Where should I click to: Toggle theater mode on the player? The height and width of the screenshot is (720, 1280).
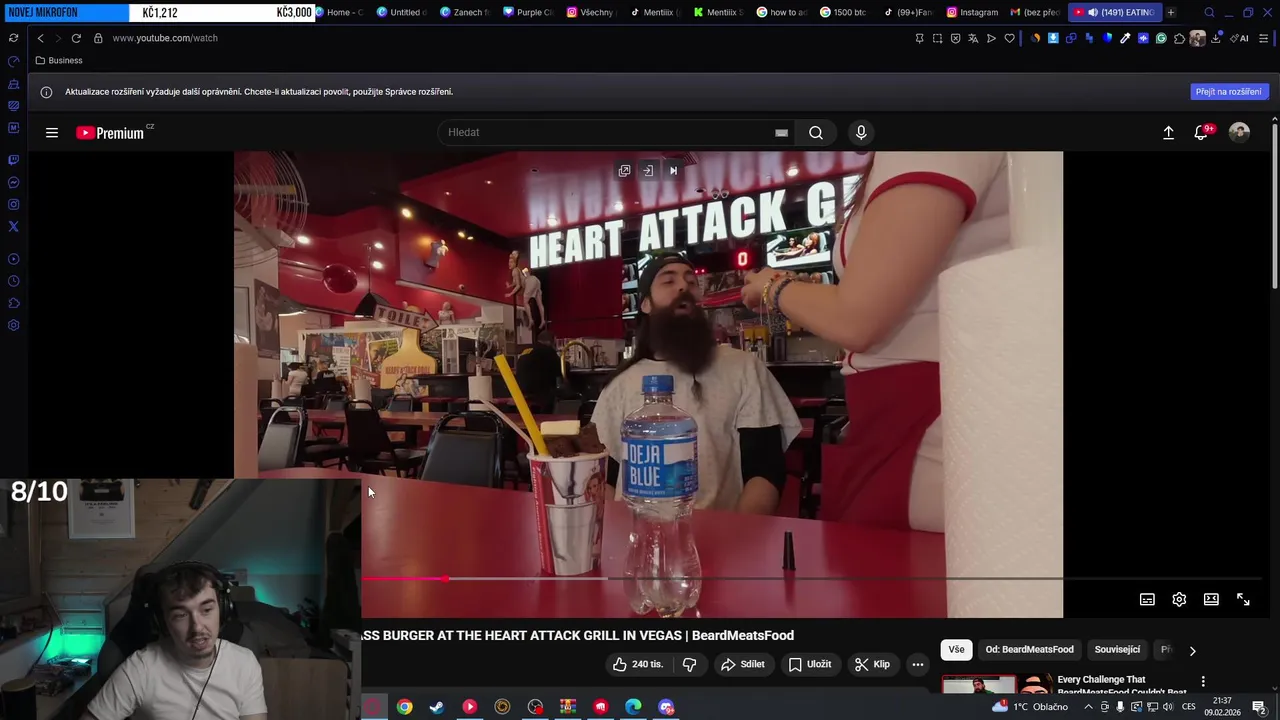[1211, 599]
